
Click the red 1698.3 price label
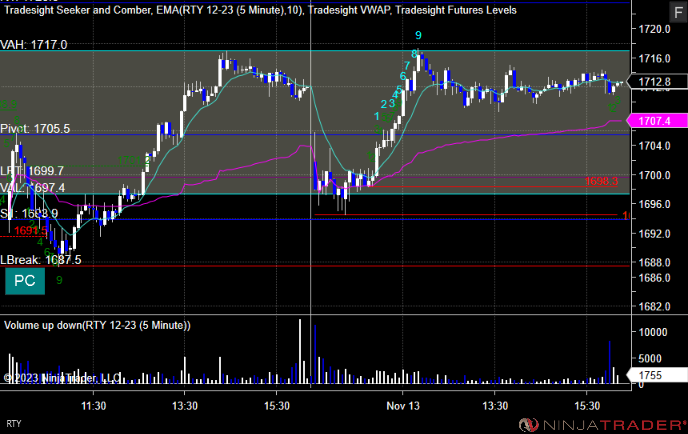click(x=601, y=181)
